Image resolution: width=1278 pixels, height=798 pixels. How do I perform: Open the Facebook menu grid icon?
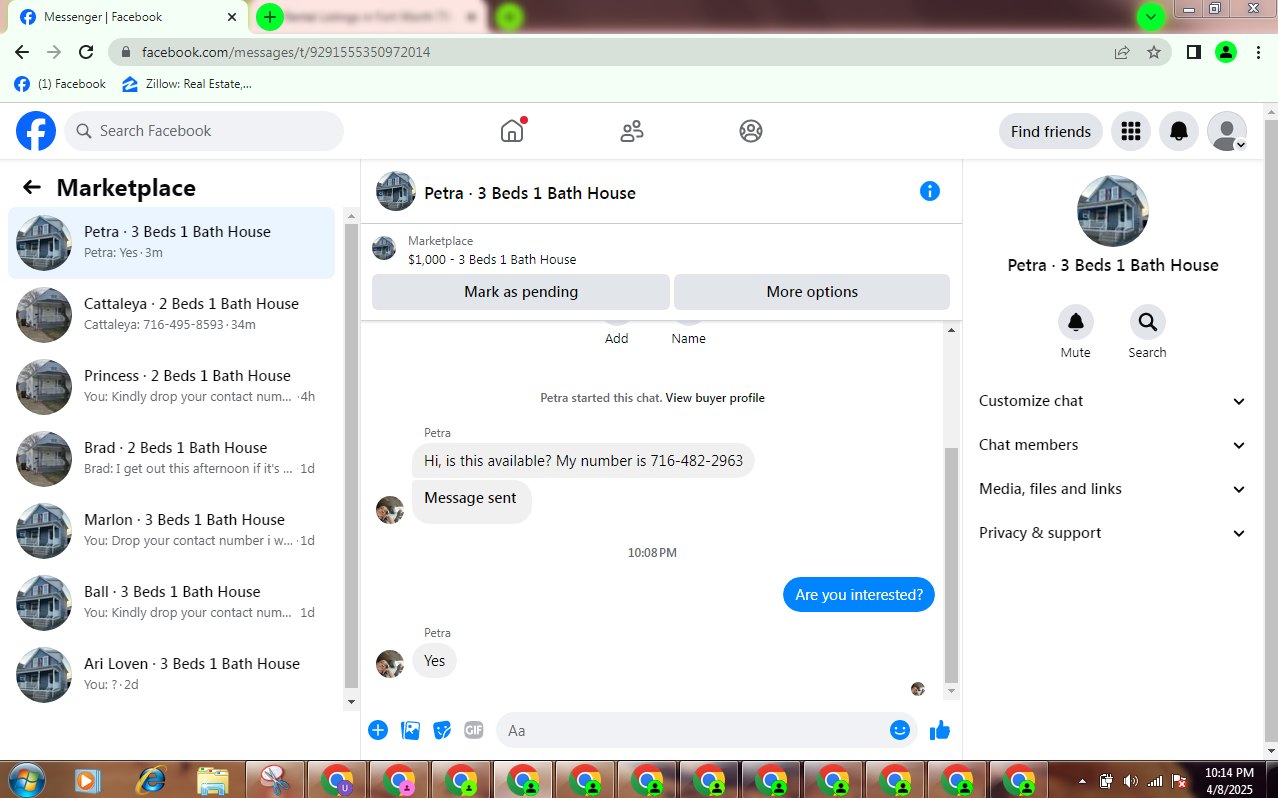(1131, 131)
